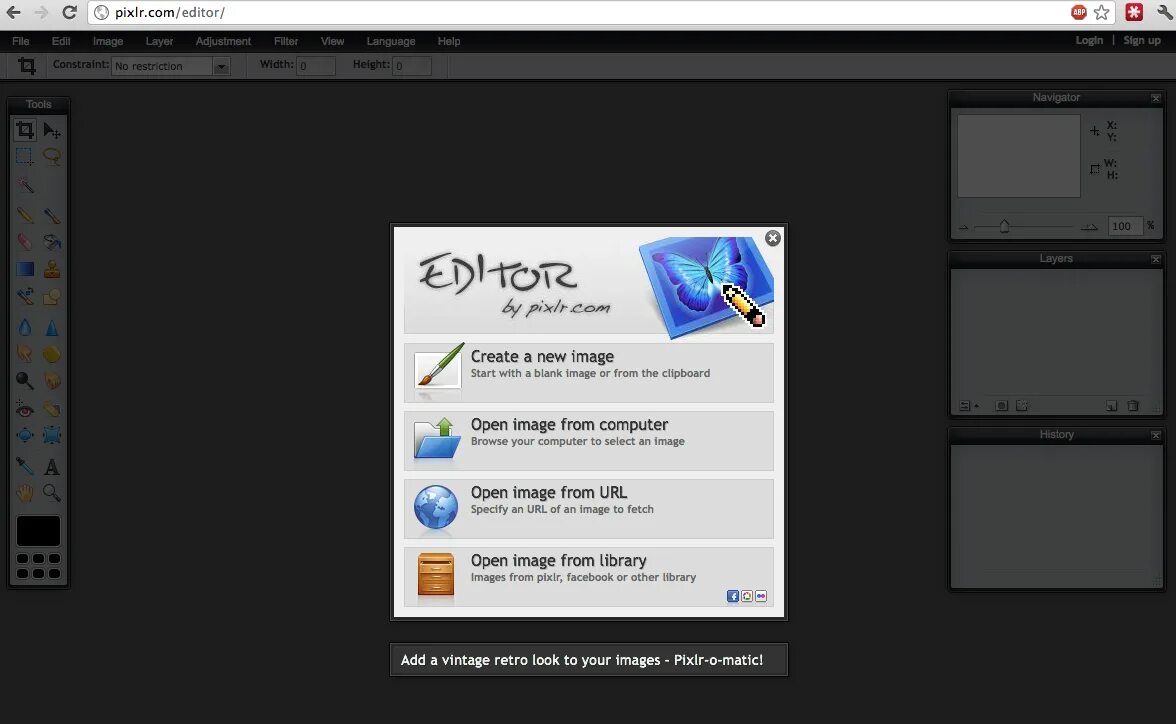Open the Image menu
The width and height of the screenshot is (1176, 724).
click(x=108, y=41)
